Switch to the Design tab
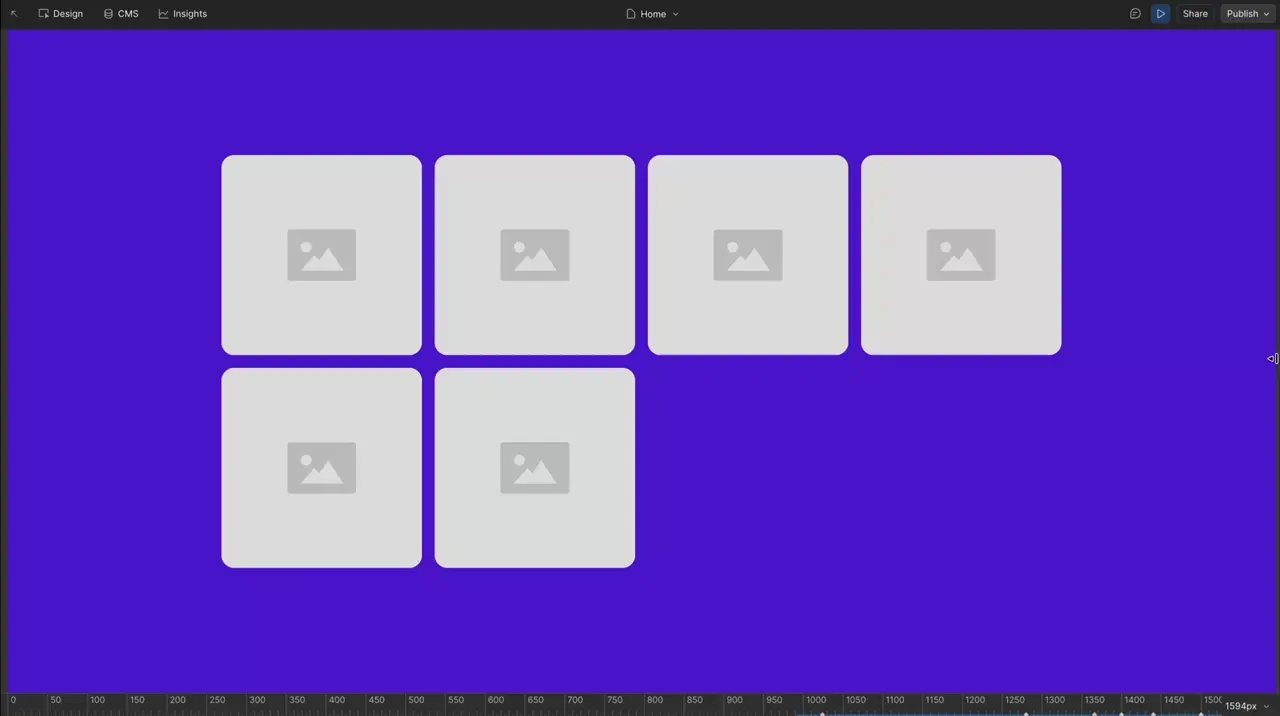1280x716 pixels. point(60,14)
